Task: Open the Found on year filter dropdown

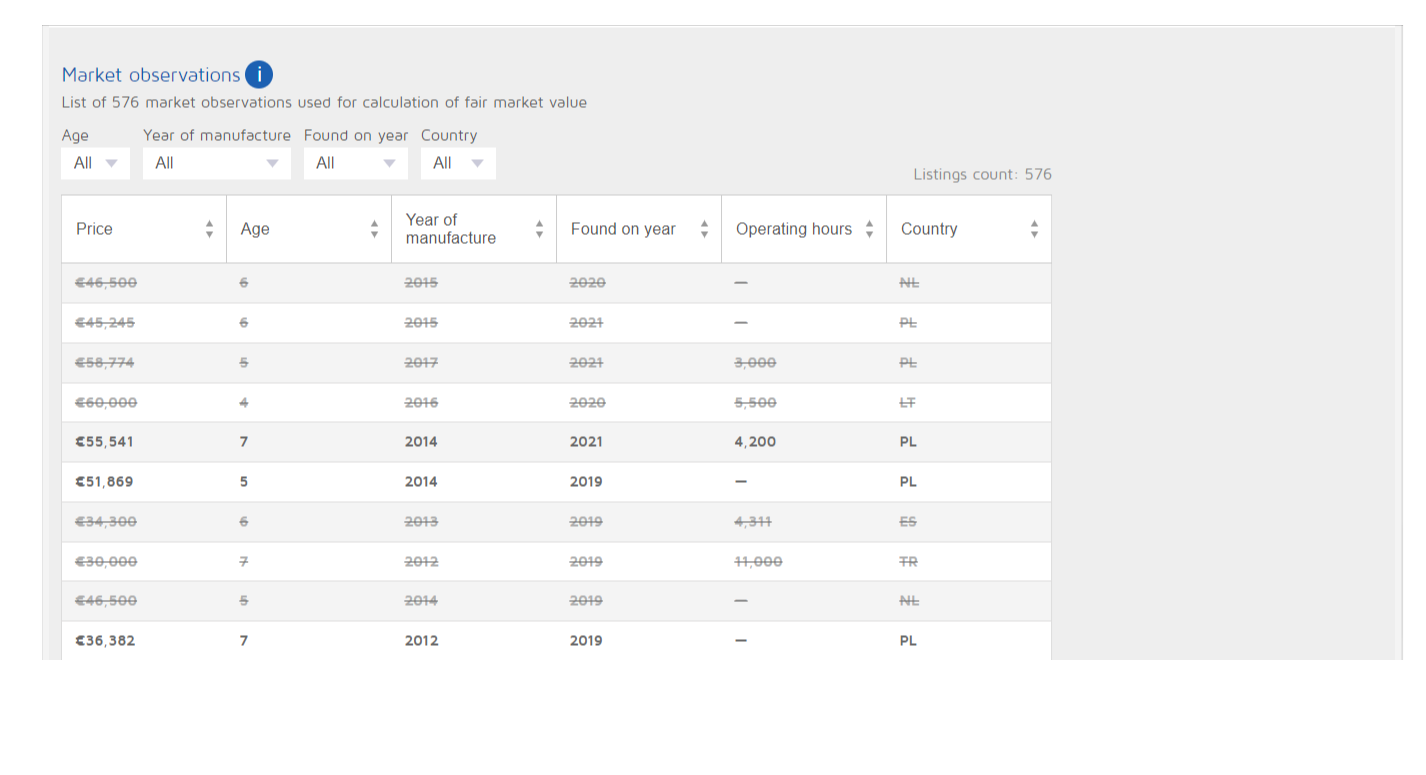Action: click(356, 163)
